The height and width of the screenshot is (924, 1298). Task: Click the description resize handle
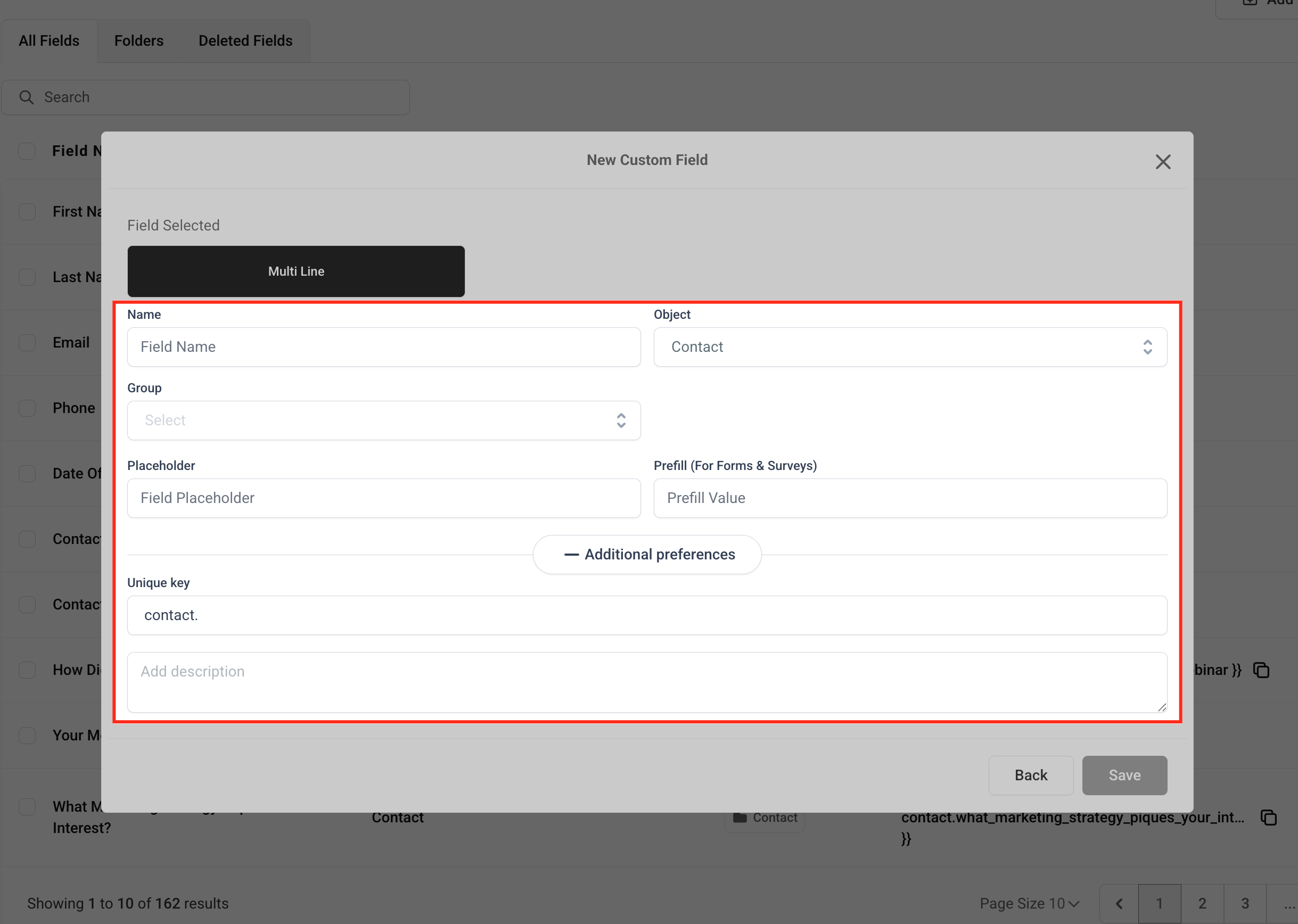pyautogui.click(x=1161, y=707)
